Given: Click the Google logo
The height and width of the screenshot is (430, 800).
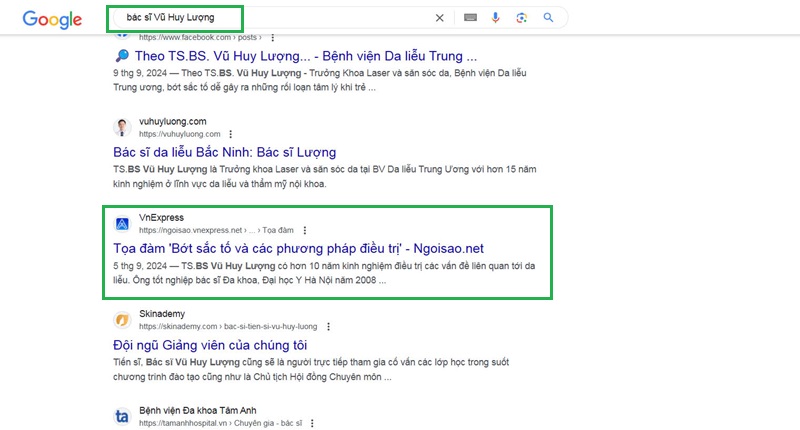Looking at the screenshot, I should tap(52, 18).
